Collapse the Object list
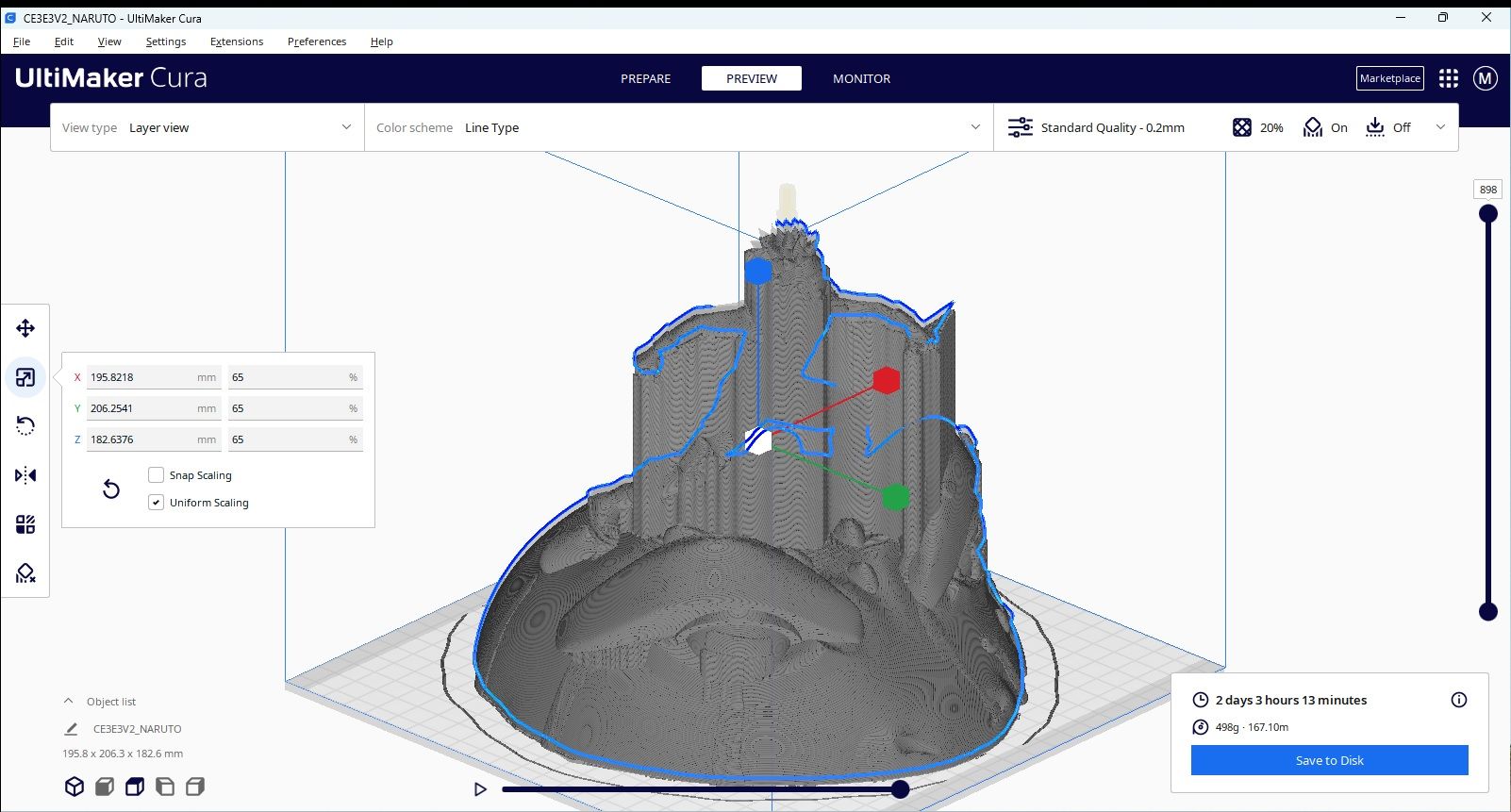The width and height of the screenshot is (1511, 812). (68, 702)
